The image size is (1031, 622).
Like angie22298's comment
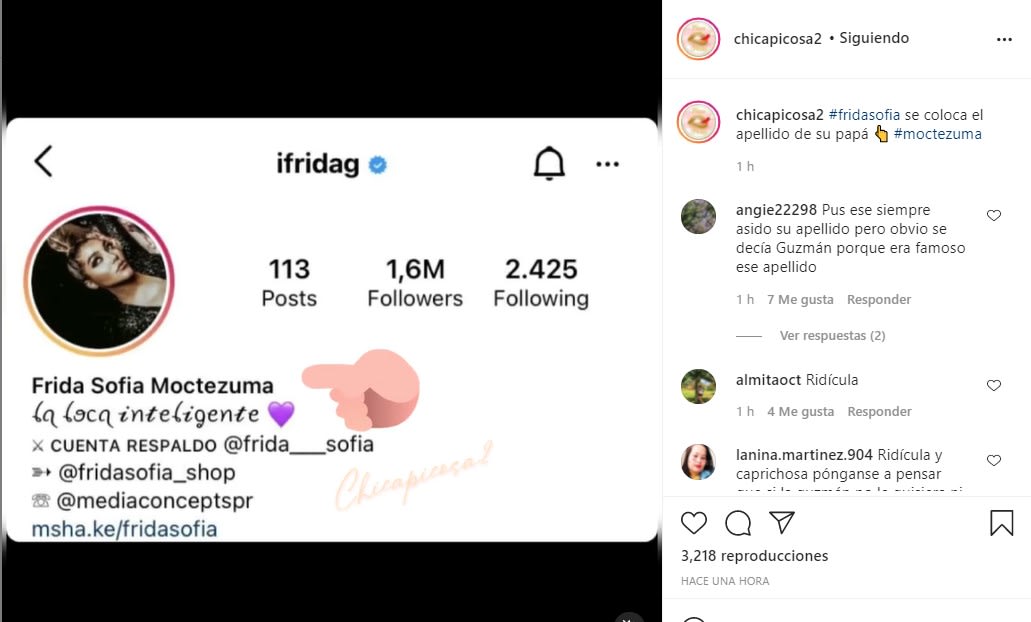(993, 216)
